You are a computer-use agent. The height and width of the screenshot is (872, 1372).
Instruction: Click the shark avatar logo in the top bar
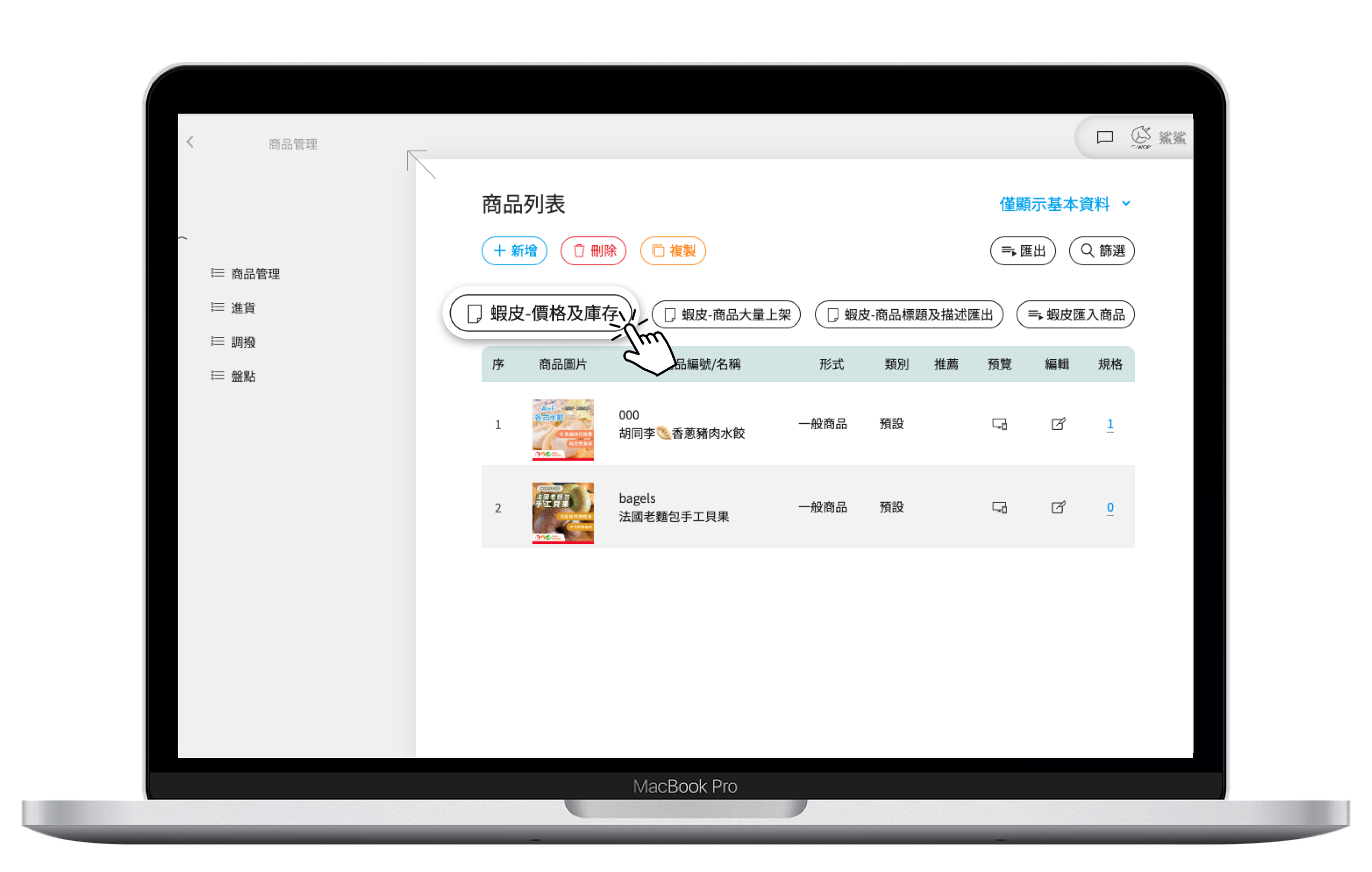pos(1141,137)
